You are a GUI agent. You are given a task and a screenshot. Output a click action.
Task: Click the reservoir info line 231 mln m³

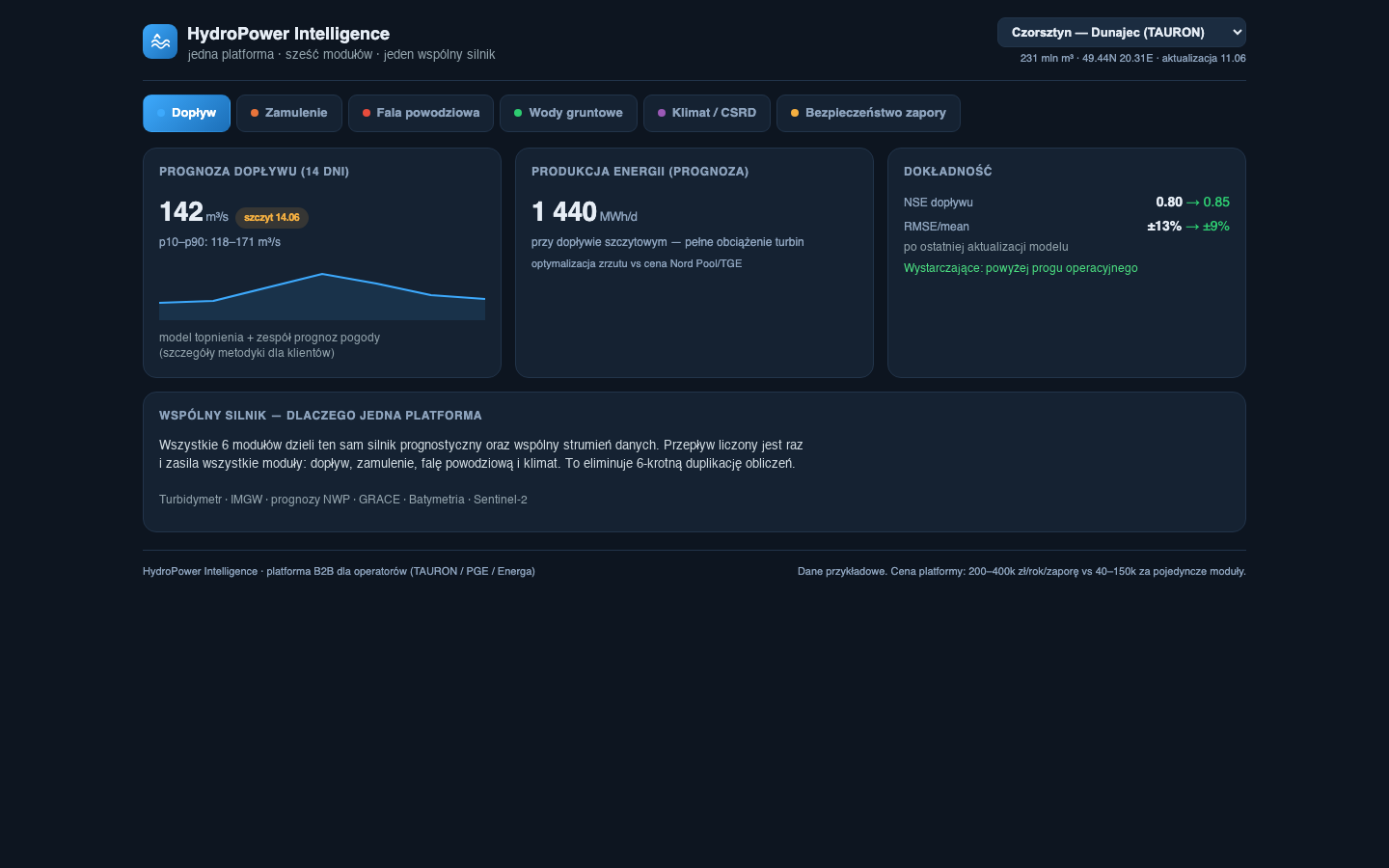(1133, 59)
